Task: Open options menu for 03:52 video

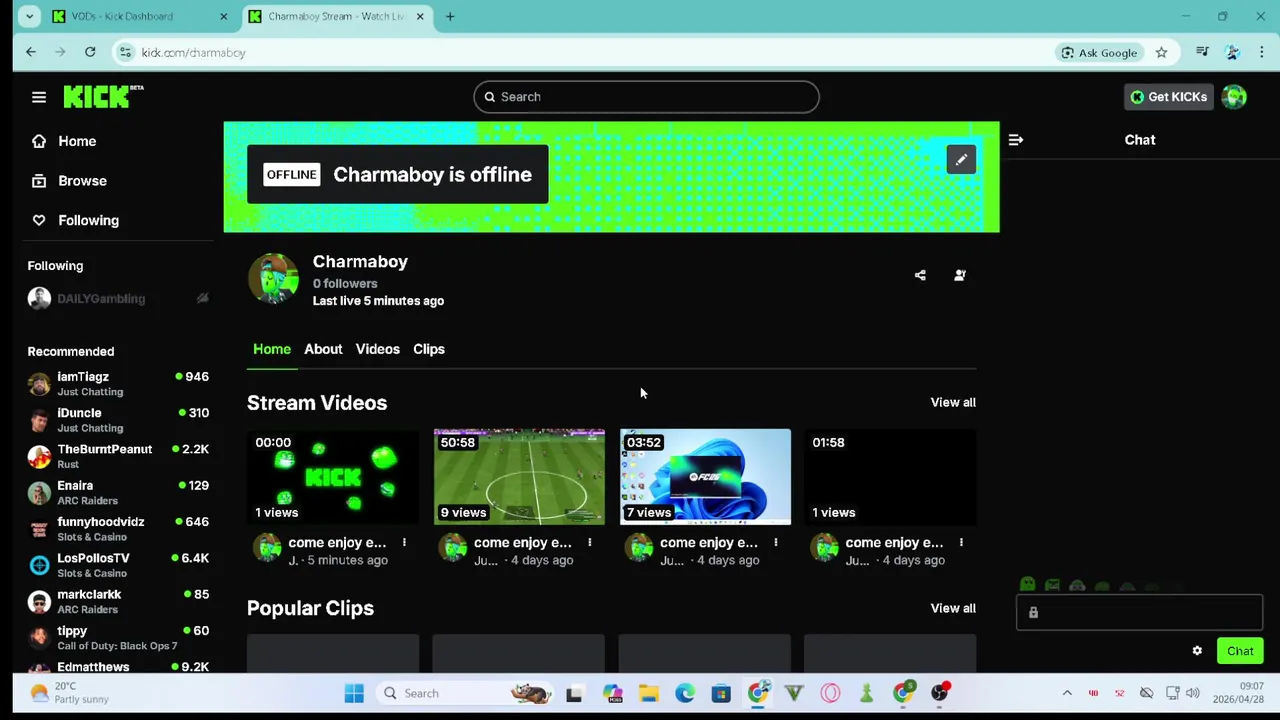Action: pos(775,542)
